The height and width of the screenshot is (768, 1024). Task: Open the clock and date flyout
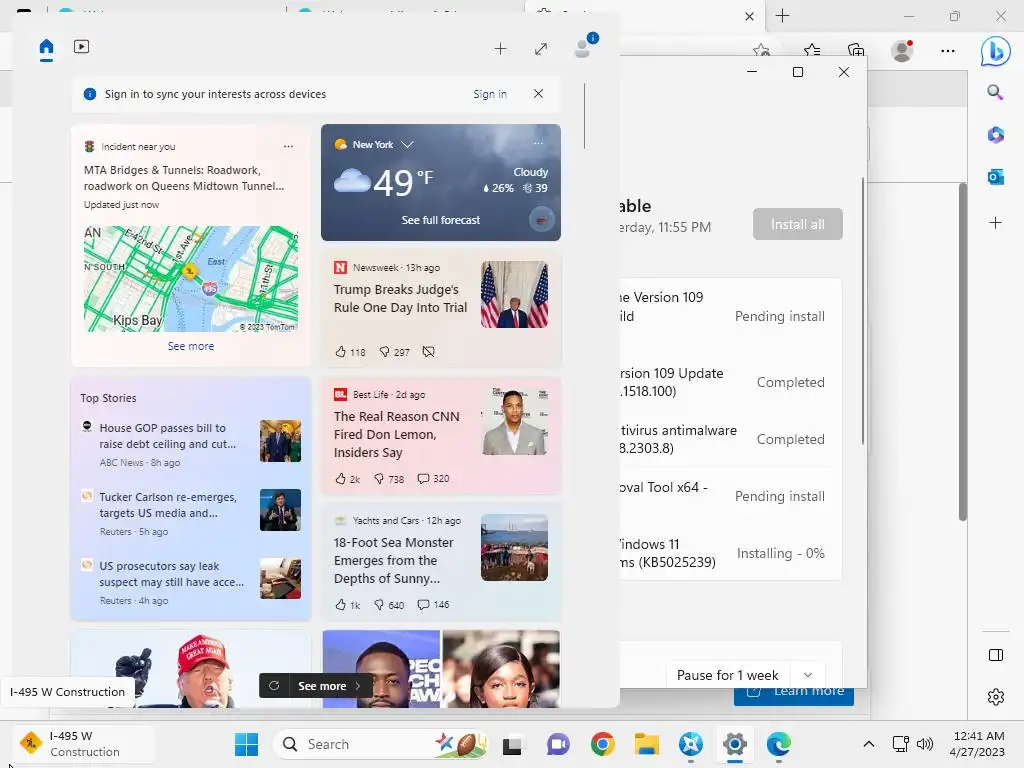click(x=978, y=744)
